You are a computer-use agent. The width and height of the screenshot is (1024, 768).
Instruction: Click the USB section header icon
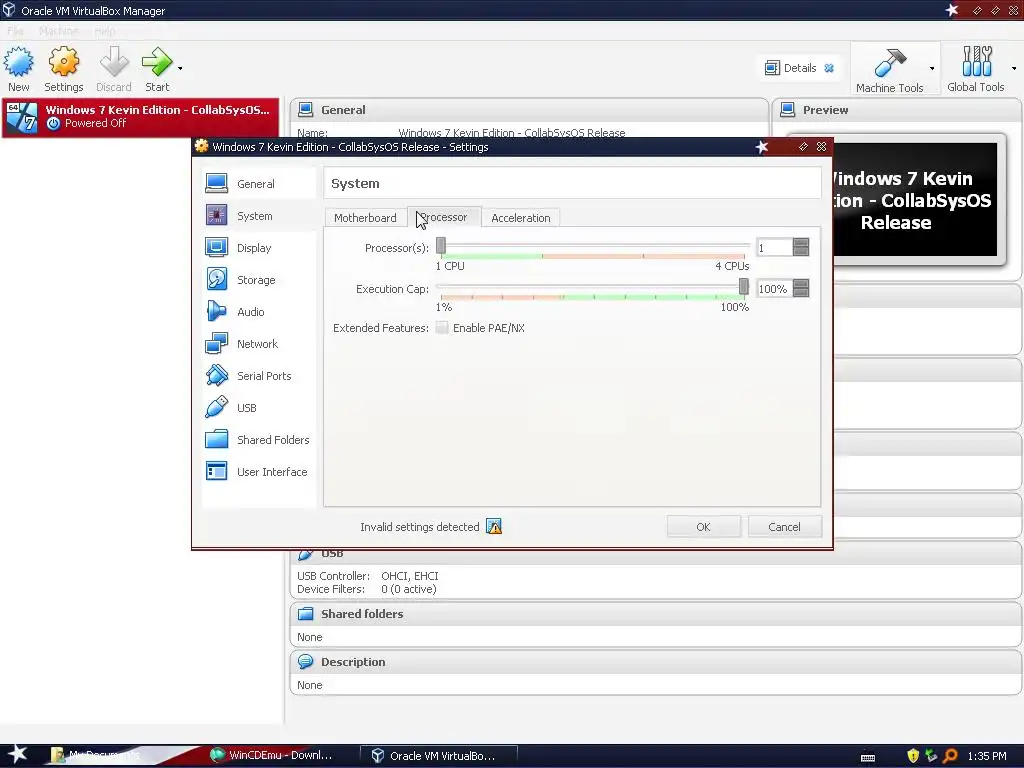(305, 554)
